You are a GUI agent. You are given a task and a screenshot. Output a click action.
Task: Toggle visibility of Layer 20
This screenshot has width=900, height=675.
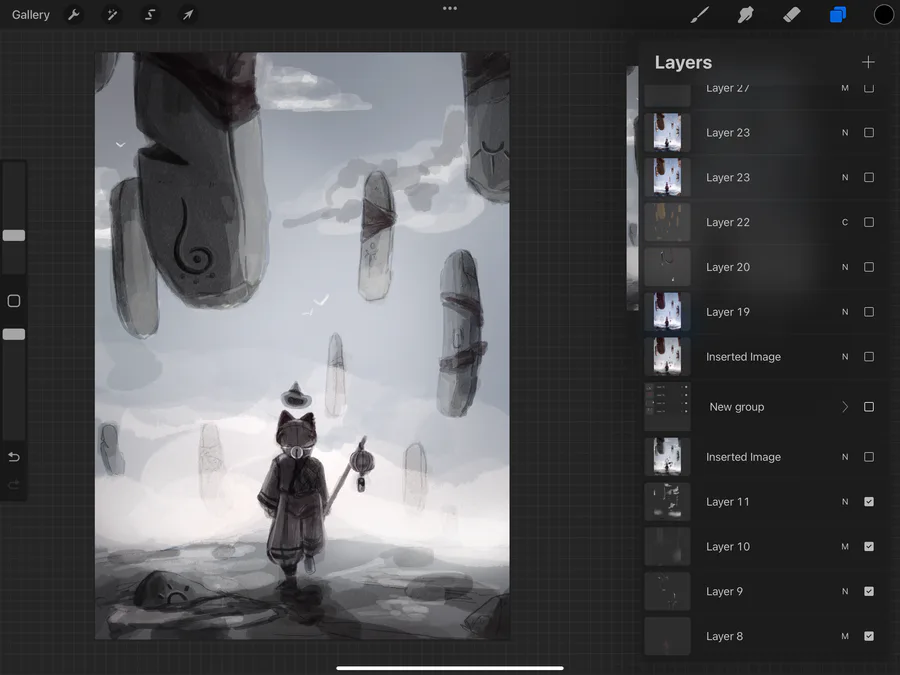click(869, 267)
